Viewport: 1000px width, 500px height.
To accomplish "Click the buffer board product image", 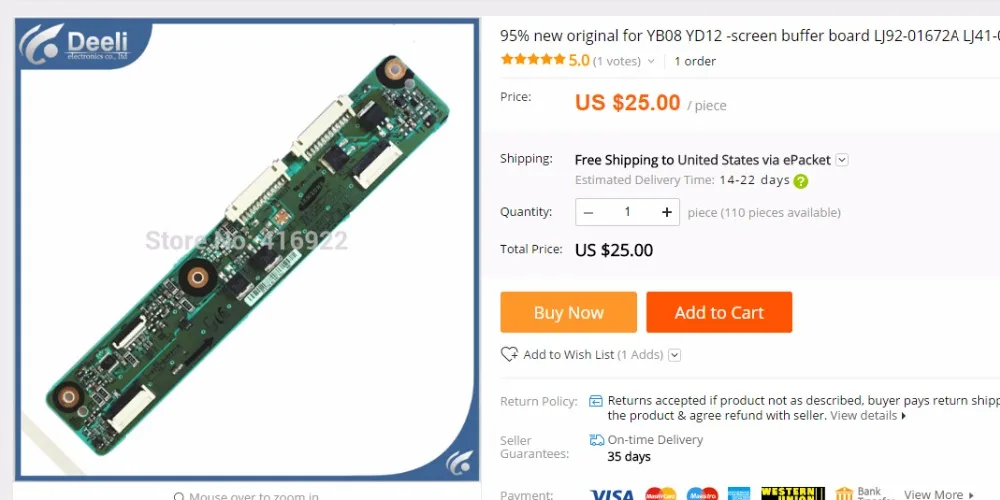I will [247, 255].
